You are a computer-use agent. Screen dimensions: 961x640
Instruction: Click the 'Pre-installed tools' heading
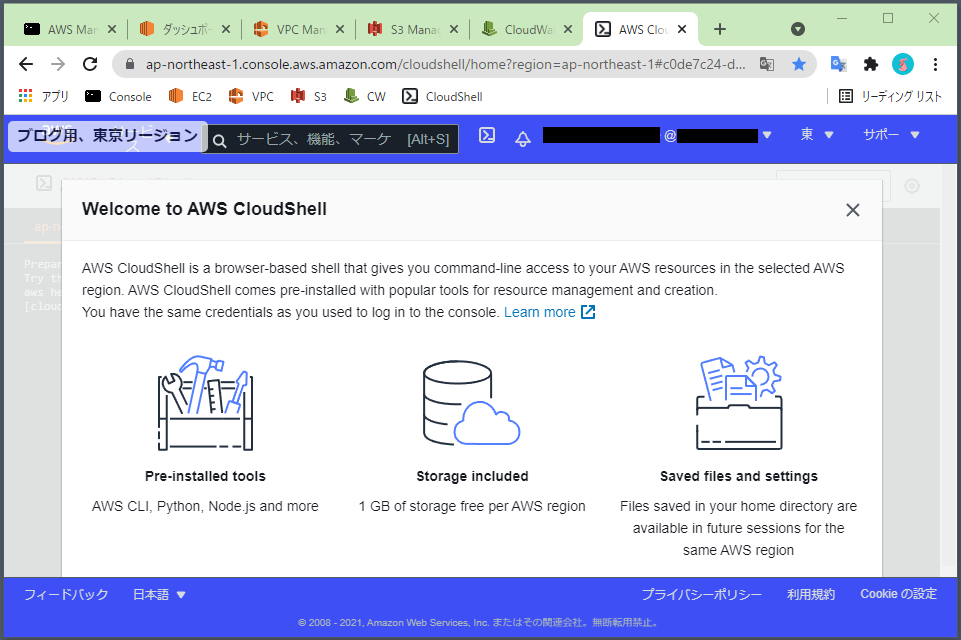pos(205,476)
